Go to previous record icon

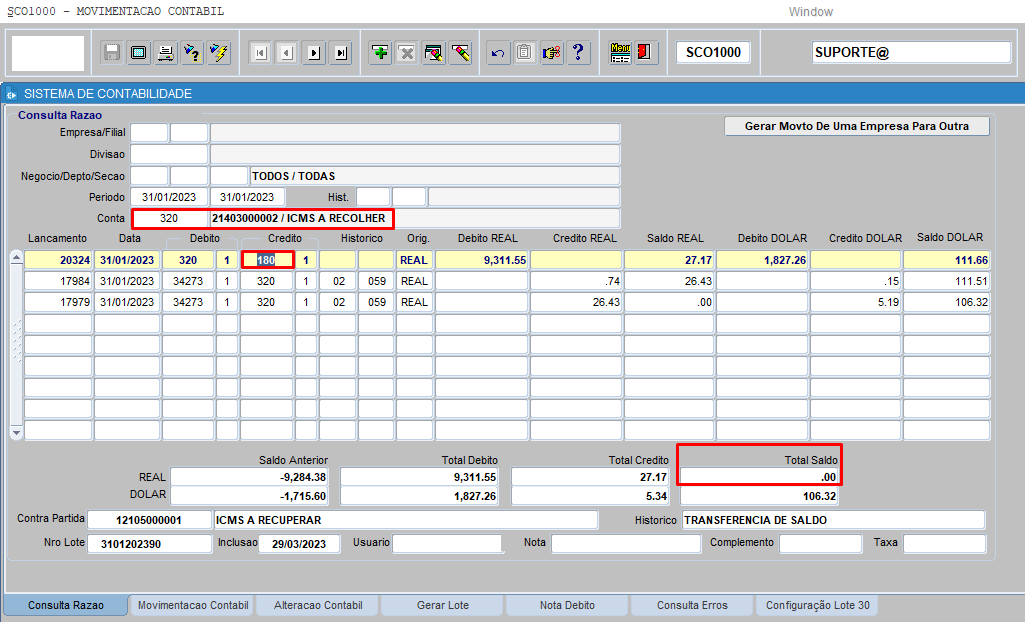click(x=287, y=52)
